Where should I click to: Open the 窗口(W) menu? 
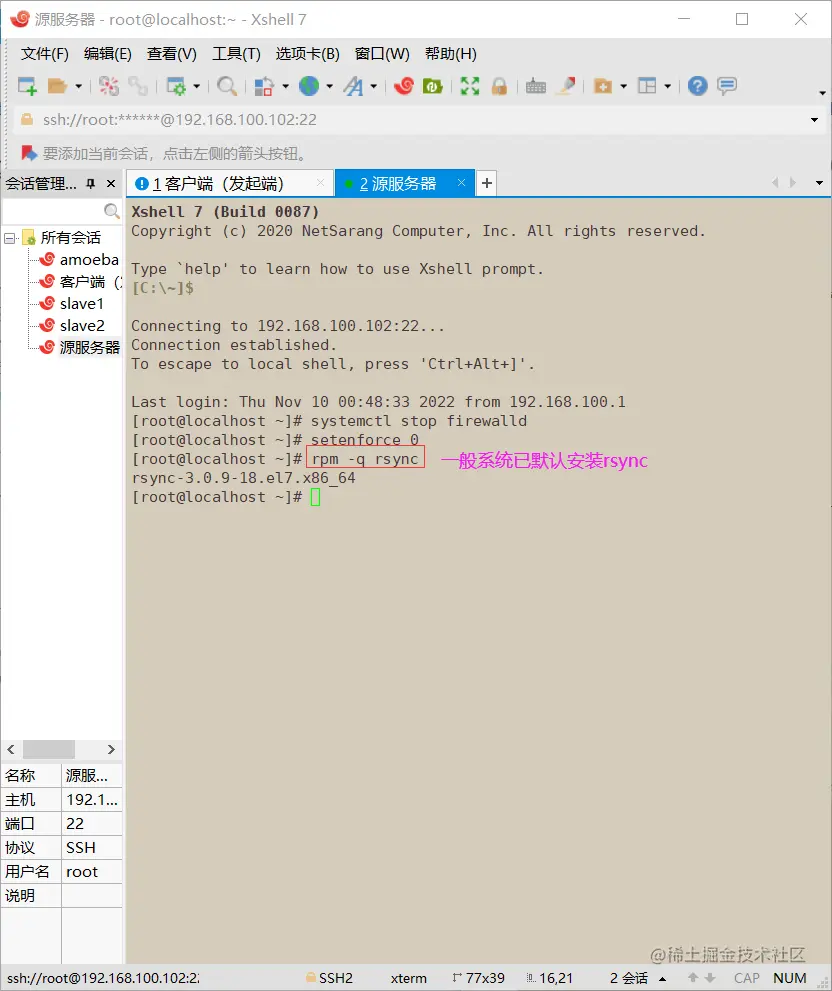click(382, 54)
